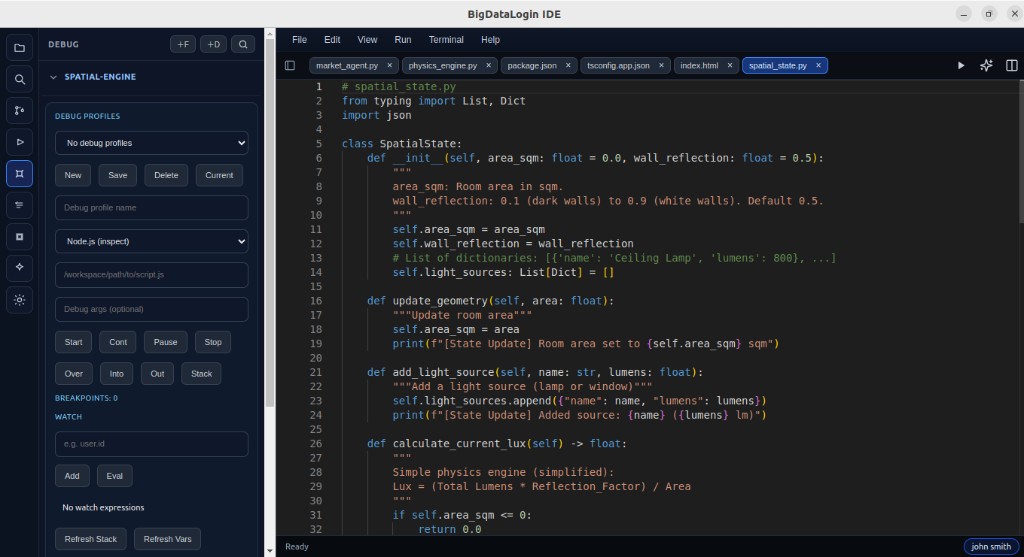
Task: Close the index.html tab
Action: (729, 65)
